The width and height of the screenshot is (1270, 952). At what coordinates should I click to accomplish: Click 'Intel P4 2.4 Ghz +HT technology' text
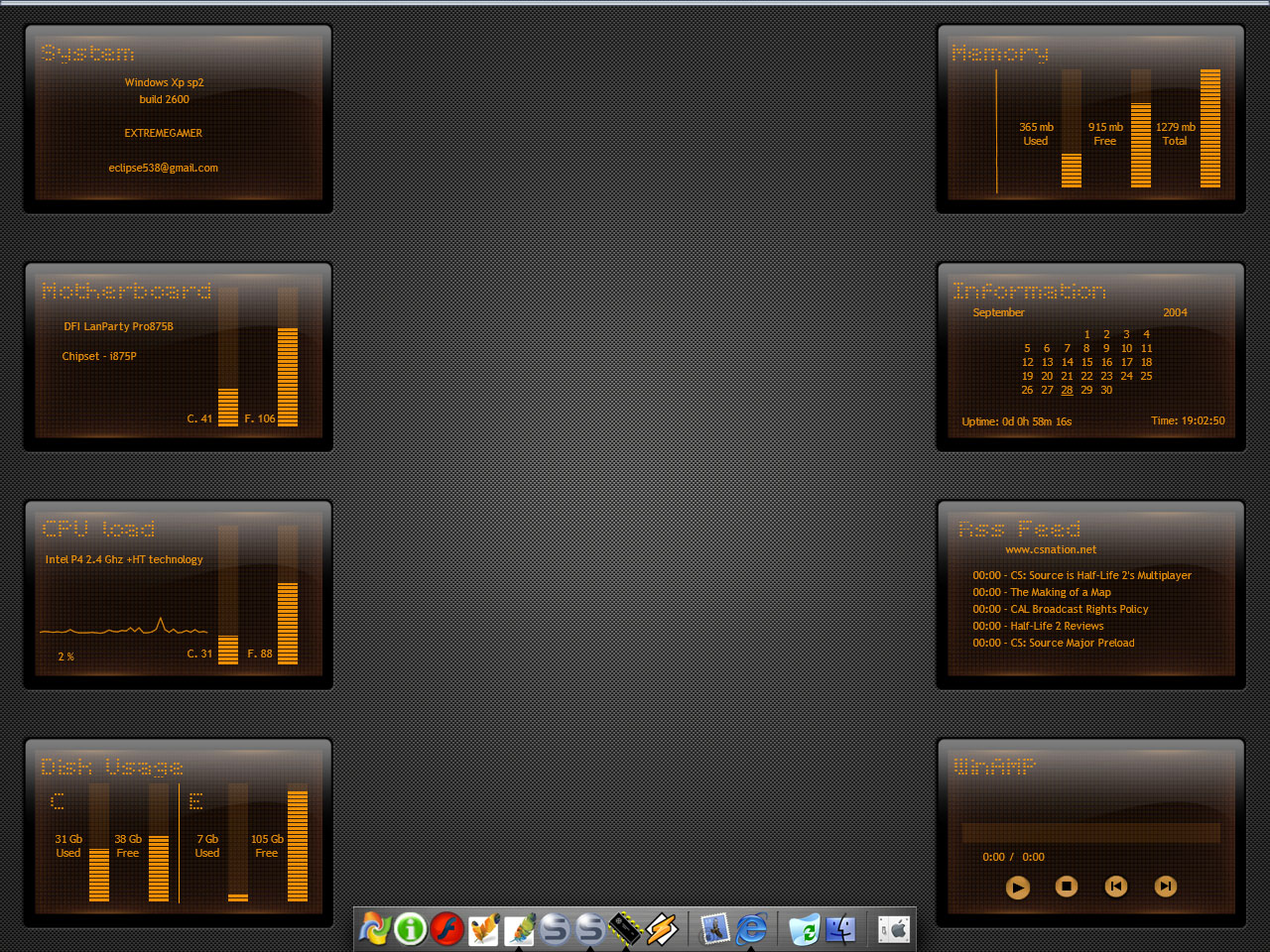[x=124, y=559]
